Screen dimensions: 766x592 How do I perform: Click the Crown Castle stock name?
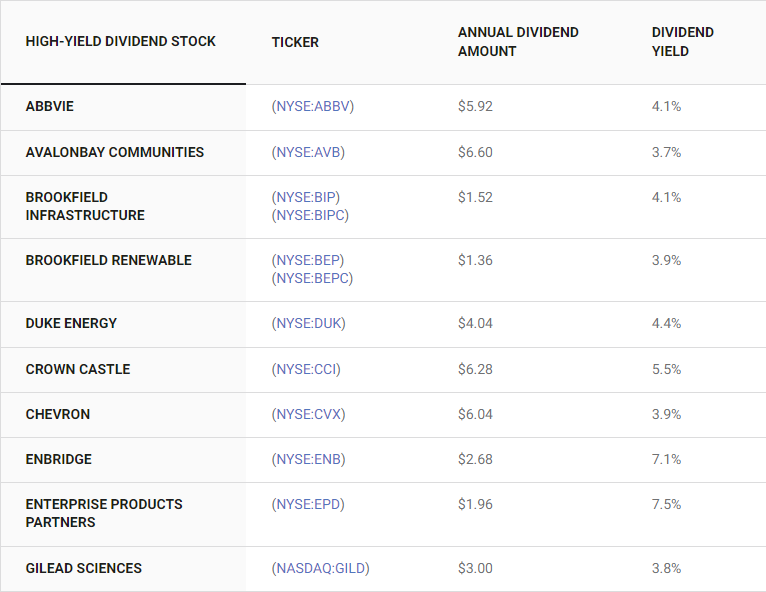click(78, 369)
